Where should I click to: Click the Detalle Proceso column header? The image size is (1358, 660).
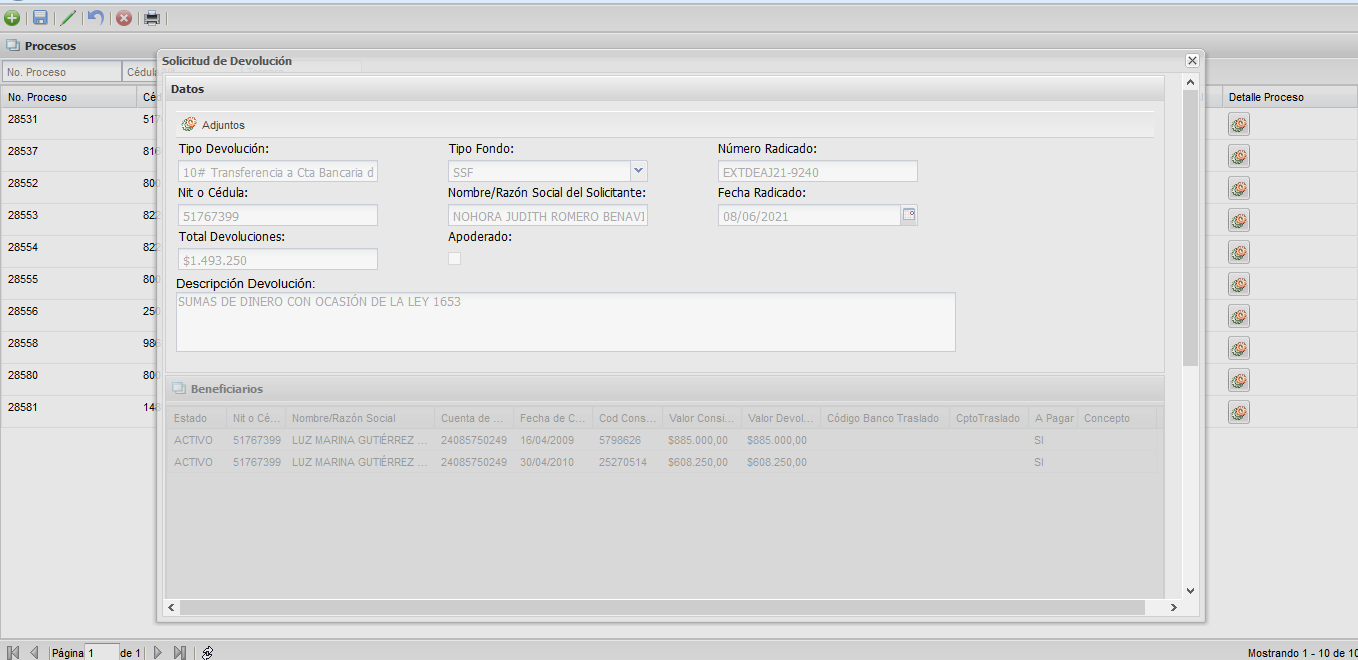coord(1265,97)
